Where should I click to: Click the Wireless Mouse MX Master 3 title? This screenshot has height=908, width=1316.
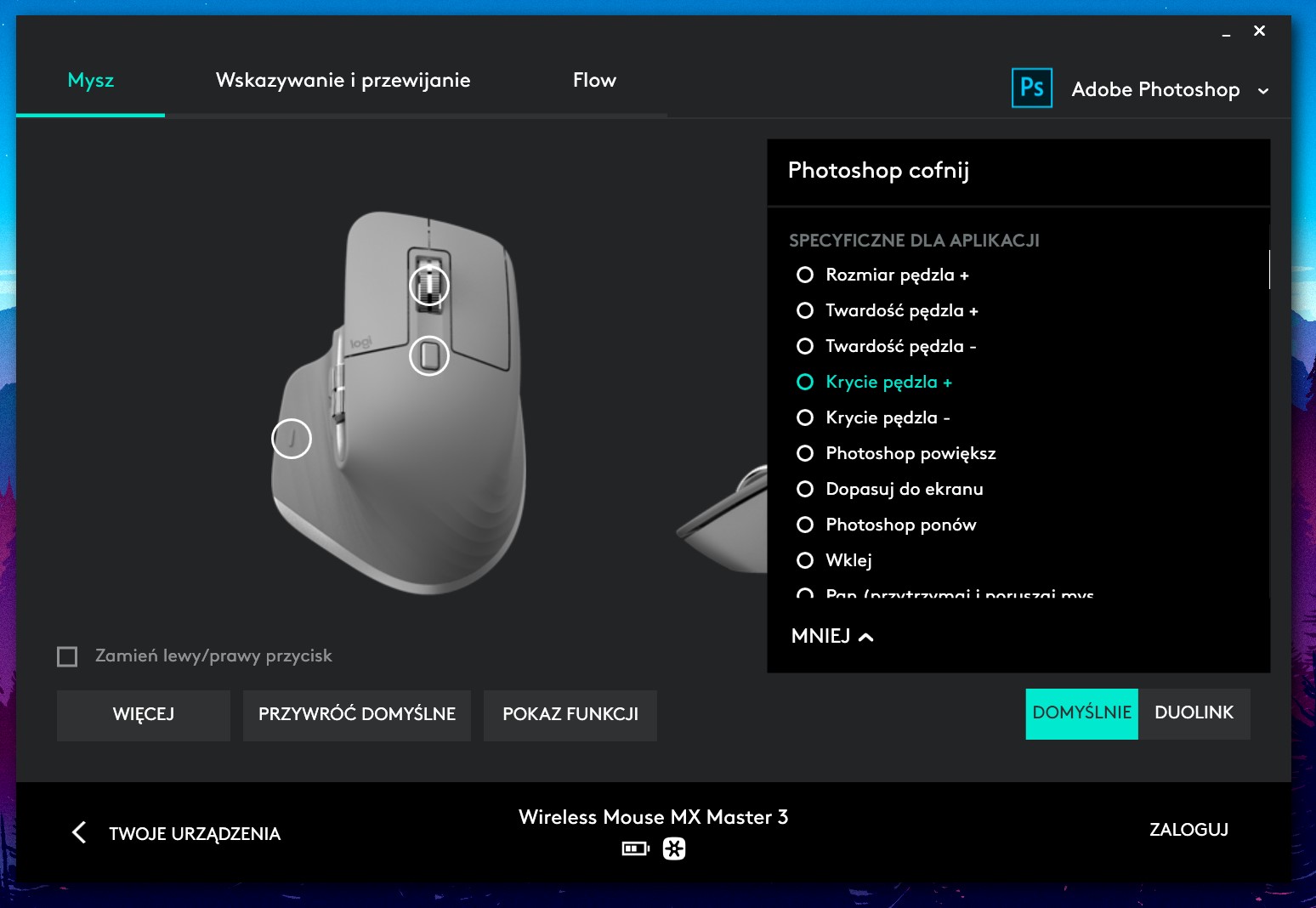click(654, 817)
